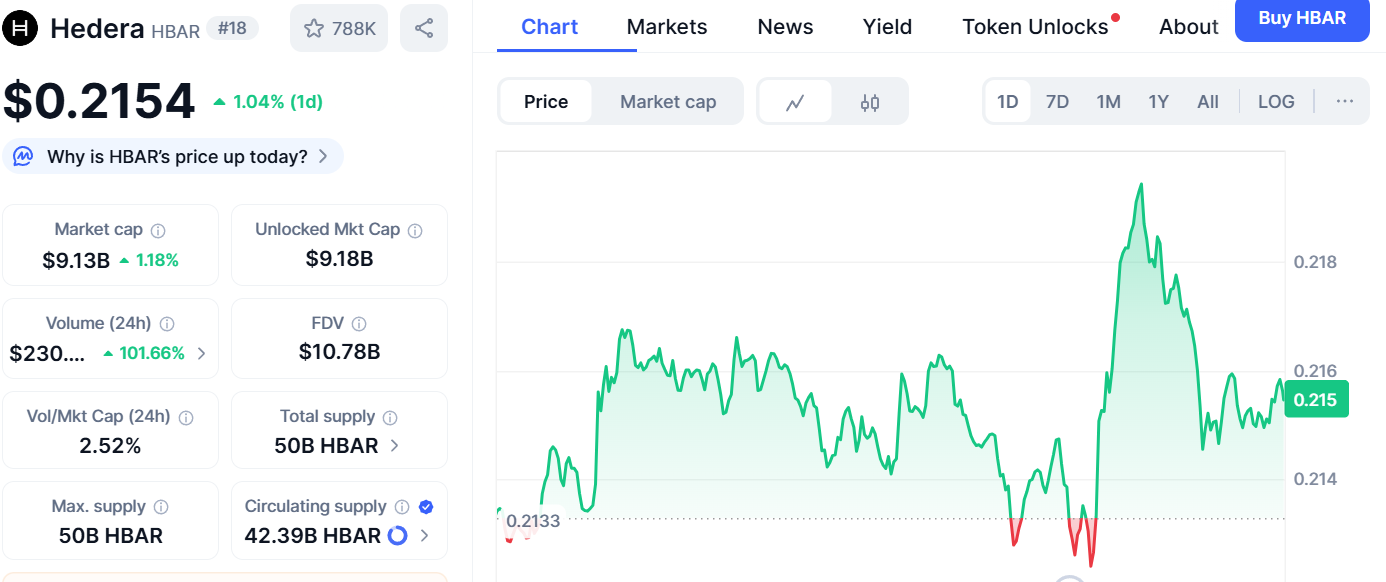Switch to candlestick chart icon

[870, 102]
